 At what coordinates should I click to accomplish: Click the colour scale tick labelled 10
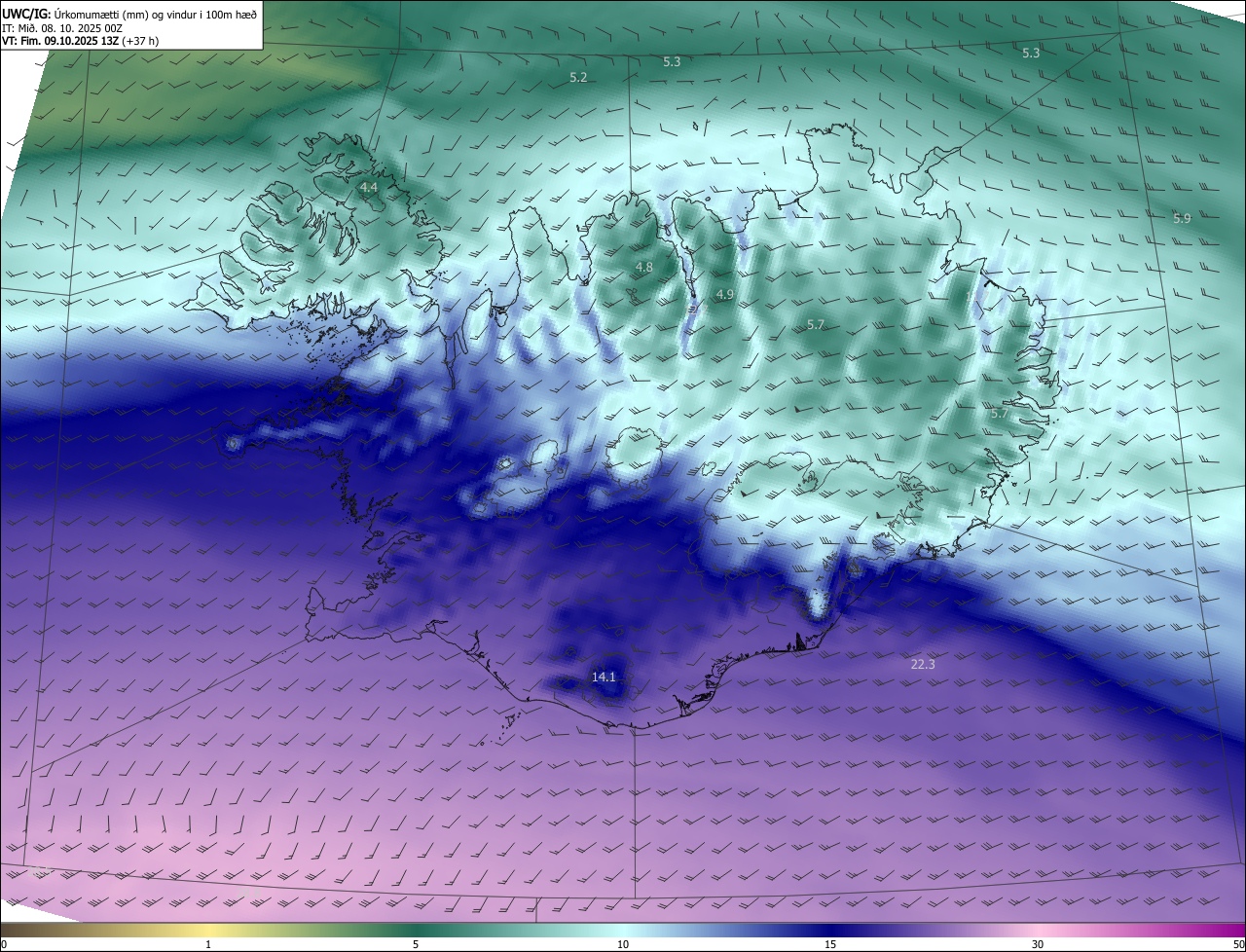[623, 944]
